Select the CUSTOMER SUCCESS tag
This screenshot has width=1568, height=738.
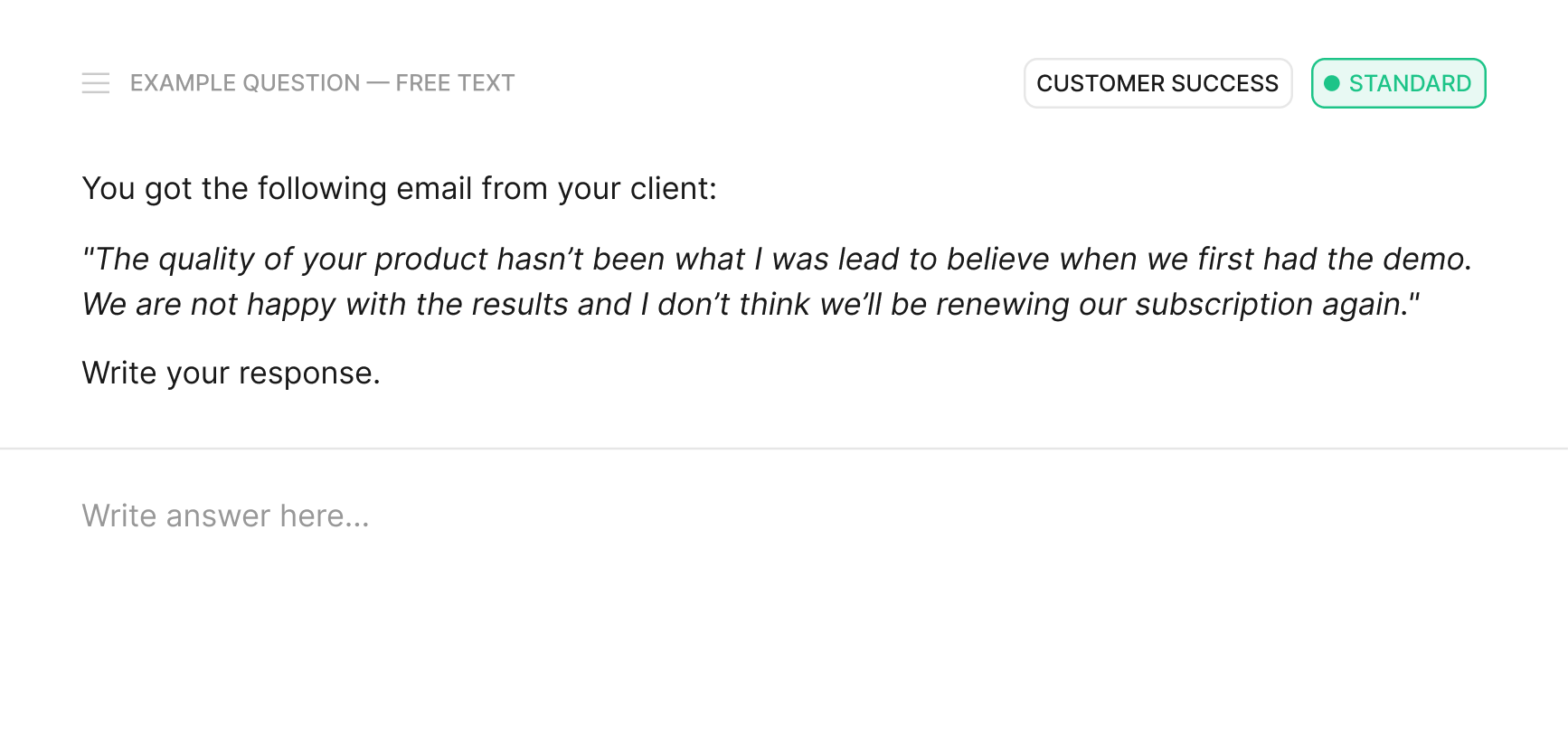click(x=1157, y=83)
